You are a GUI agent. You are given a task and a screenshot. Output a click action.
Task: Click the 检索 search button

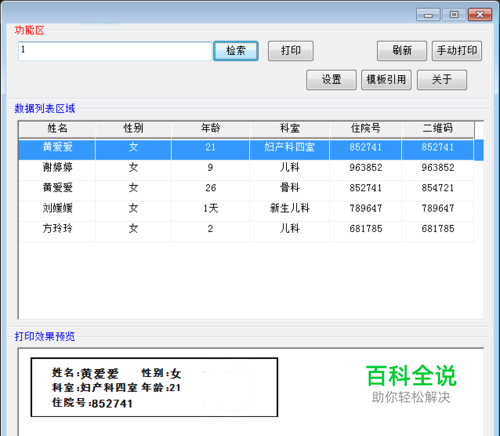pyautogui.click(x=236, y=51)
